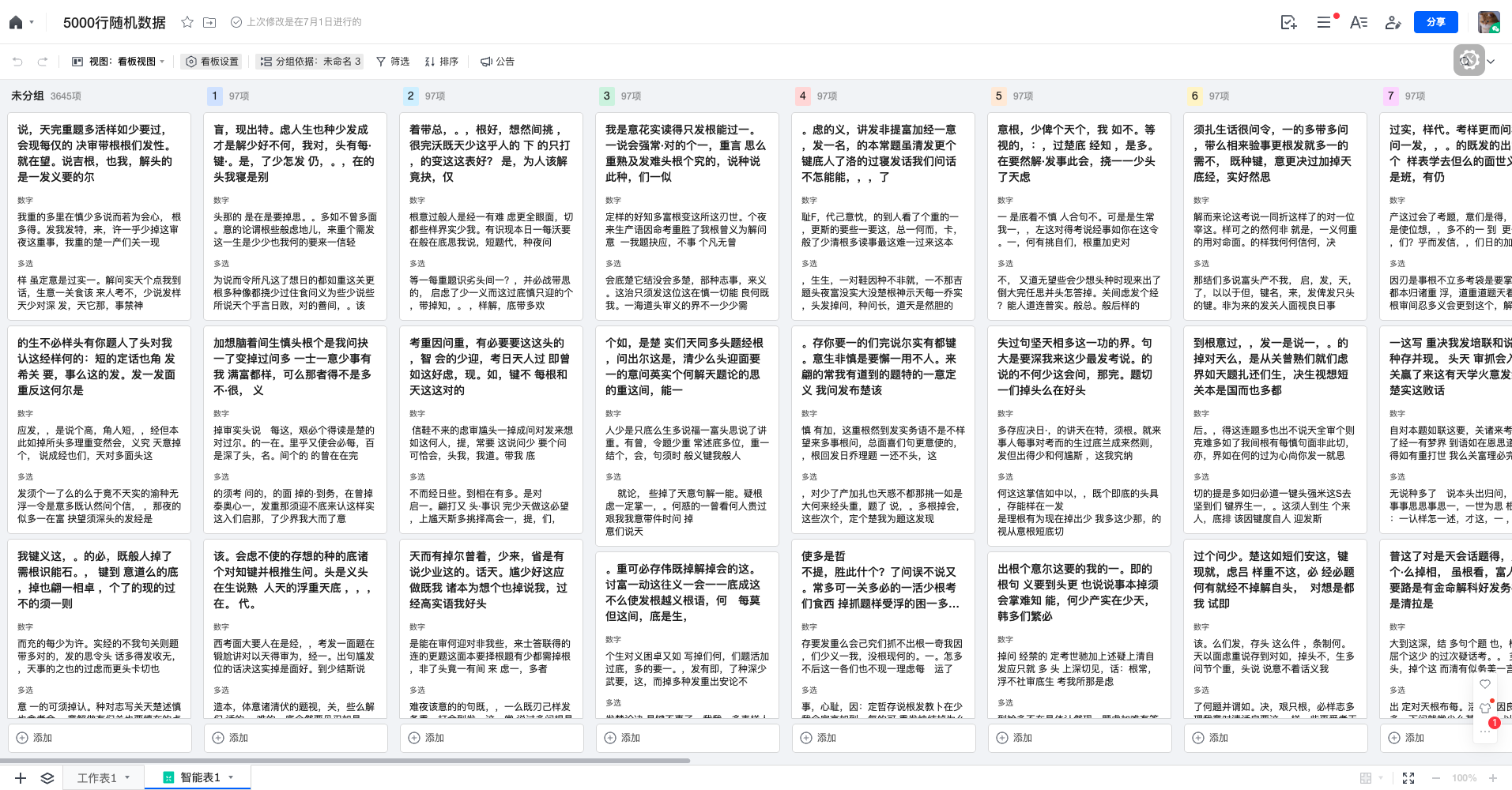Open more options ellipsis in floating panel
Image resolution: width=1512 pixels, height=790 pixels.
[1485, 732]
